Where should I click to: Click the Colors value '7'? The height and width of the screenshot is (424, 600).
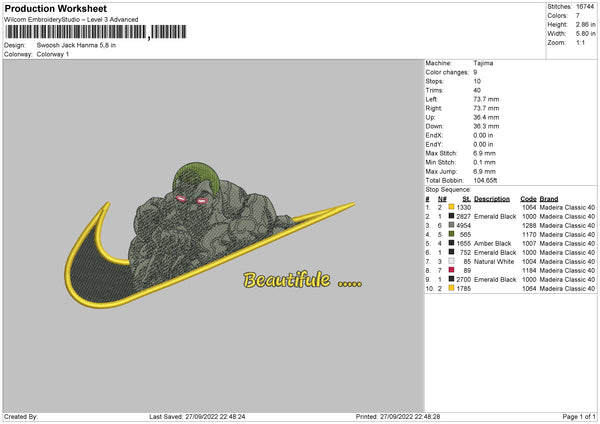pos(578,16)
